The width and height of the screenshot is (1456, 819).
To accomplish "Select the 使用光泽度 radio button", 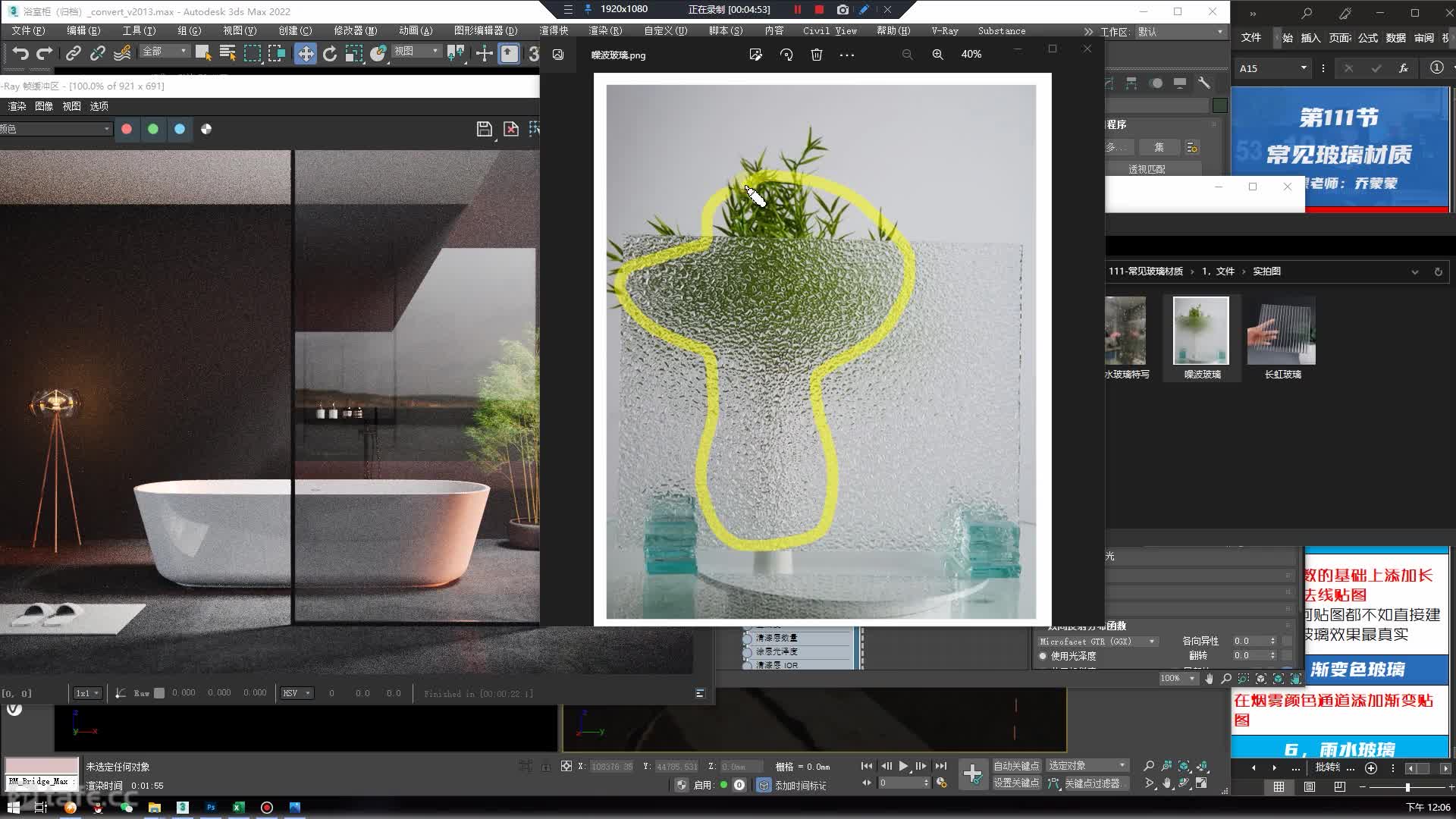I will [1043, 656].
